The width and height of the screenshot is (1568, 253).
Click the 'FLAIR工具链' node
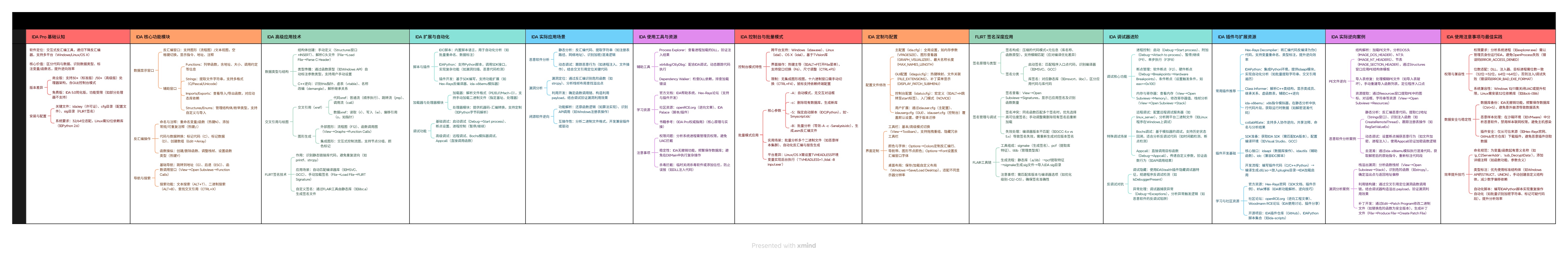point(982,163)
